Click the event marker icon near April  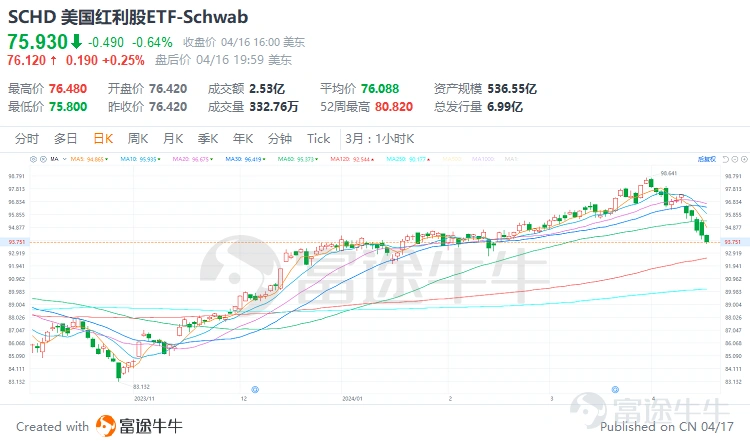(616, 390)
